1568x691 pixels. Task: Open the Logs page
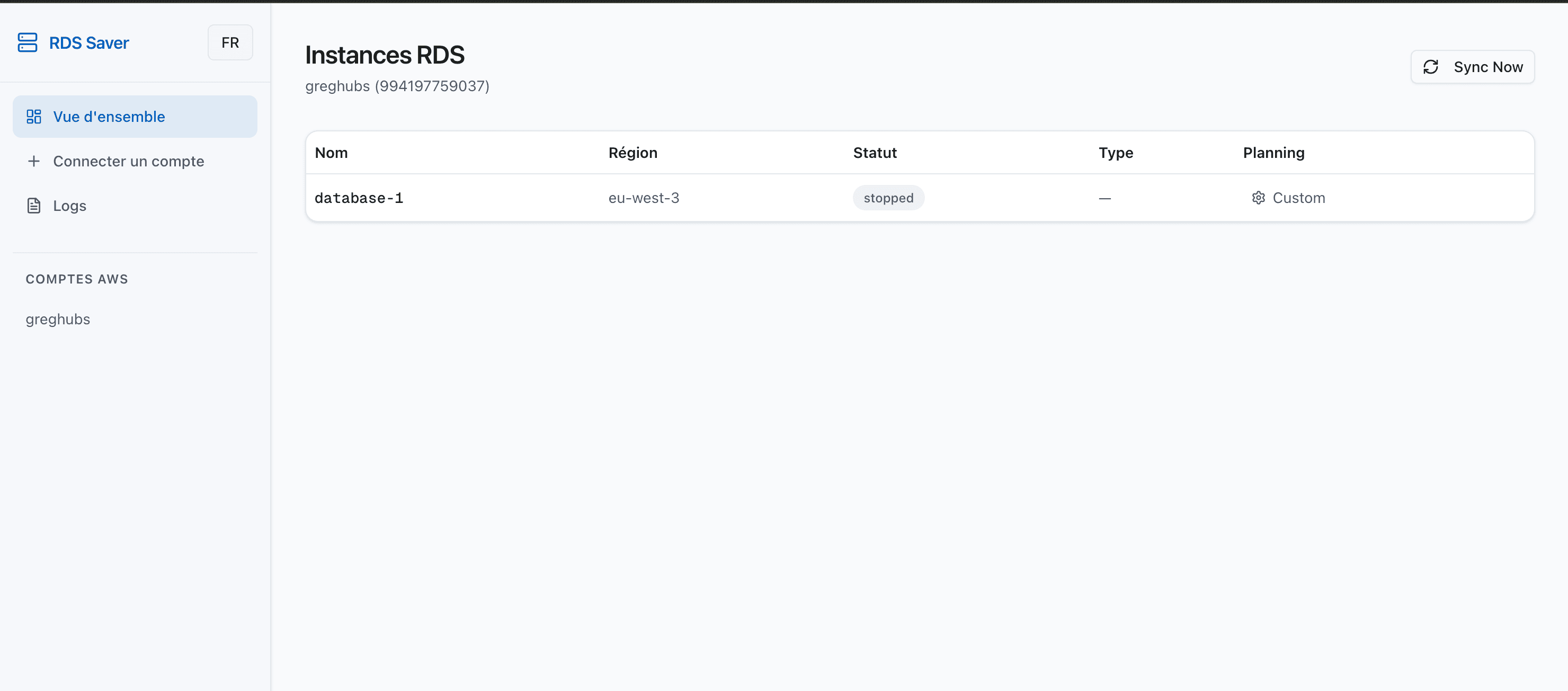135,206
